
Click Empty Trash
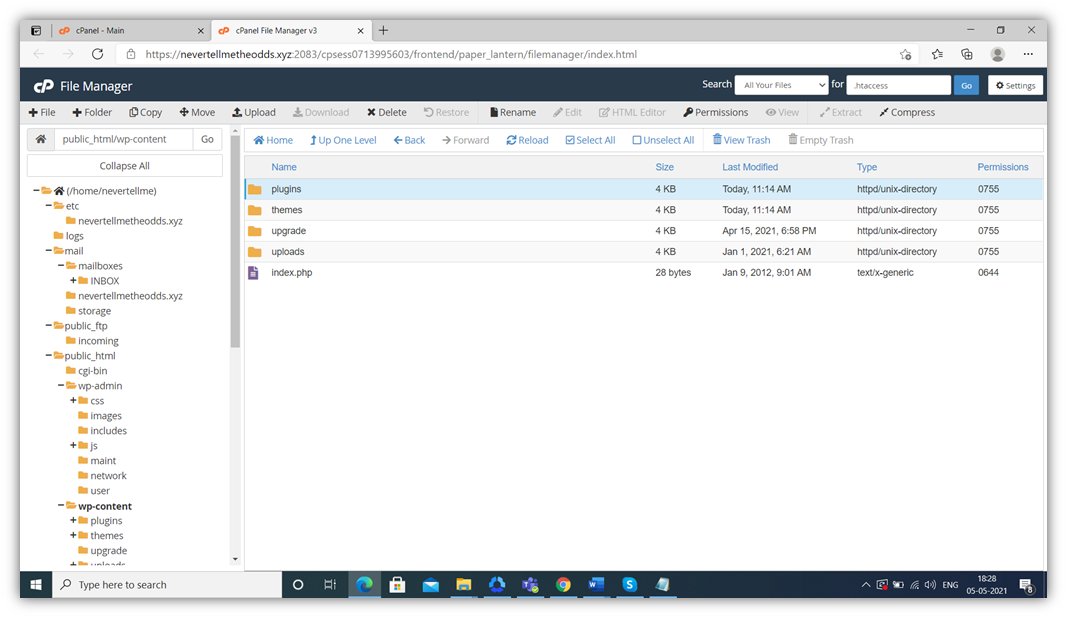821,140
